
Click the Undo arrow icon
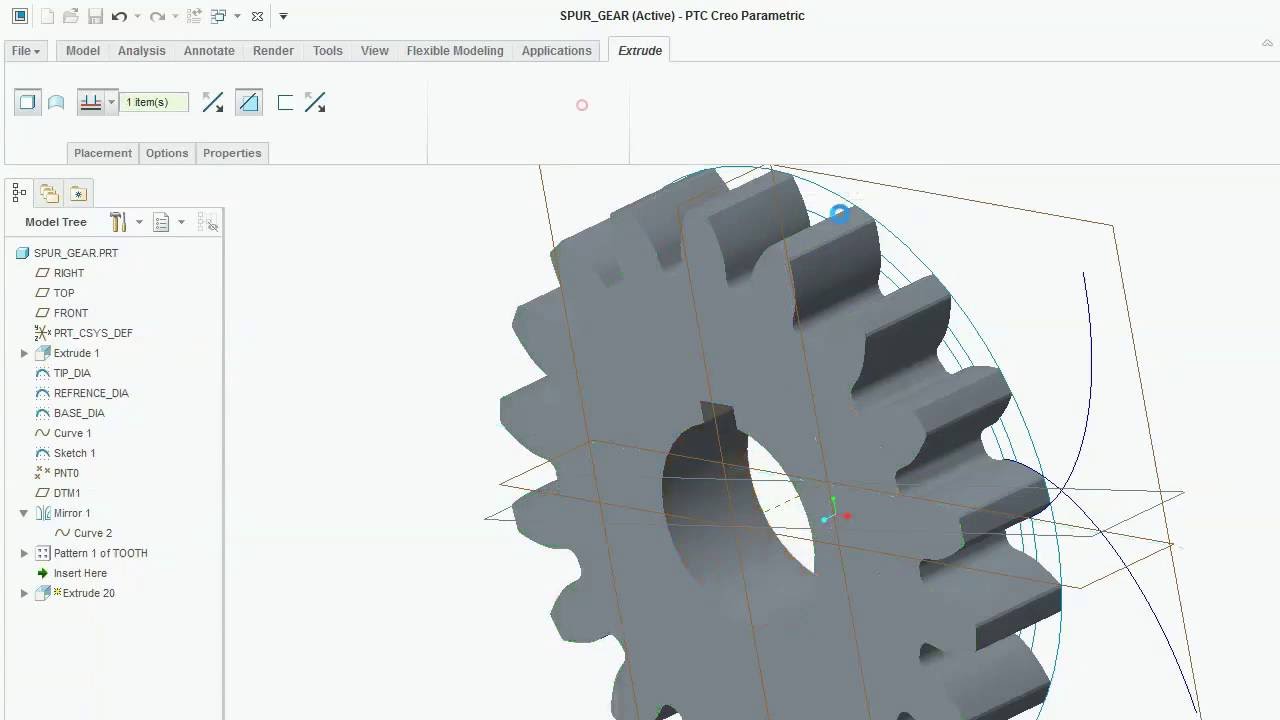pos(120,16)
